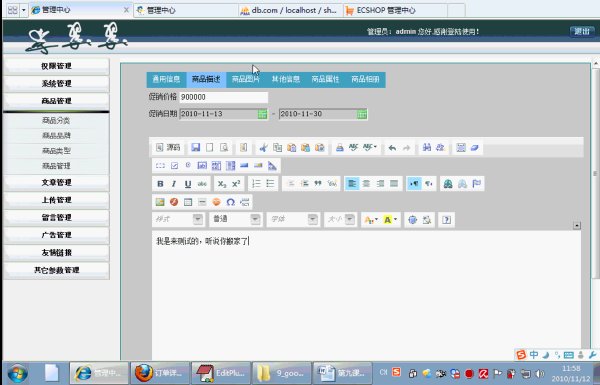The width and height of the screenshot is (600, 385).
Task: Toggle right-to-left text direction
Action: coord(429,184)
